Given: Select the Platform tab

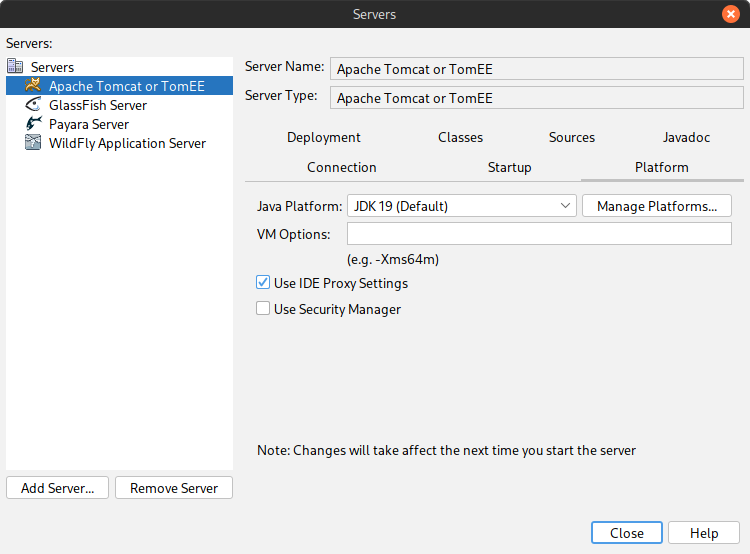Looking at the screenshot, I should point(662,167).
